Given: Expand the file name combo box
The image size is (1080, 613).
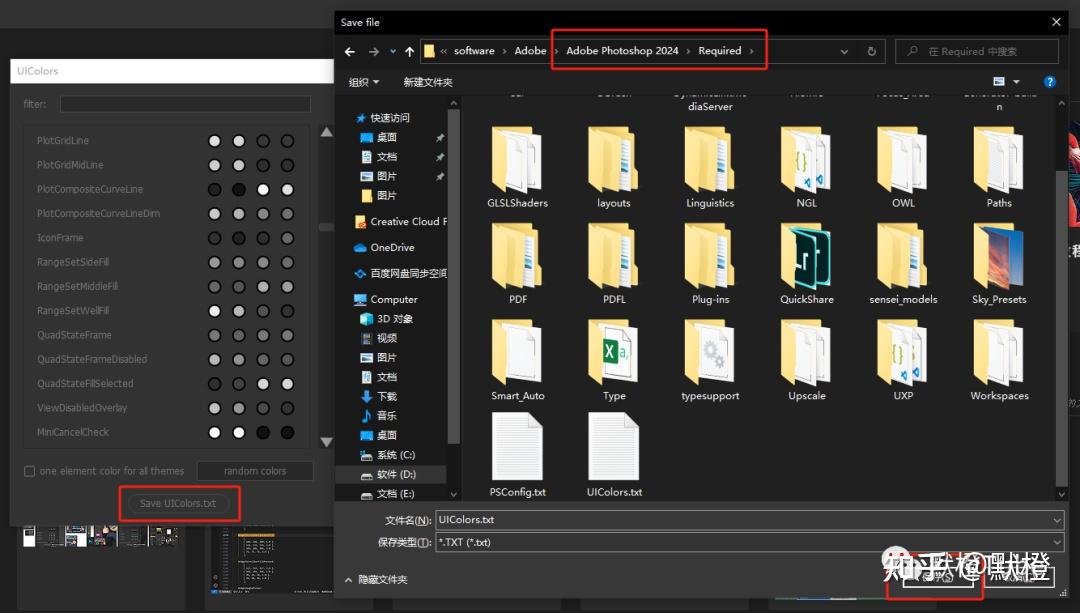Looking at the screenshot, I should point(1056,519).
